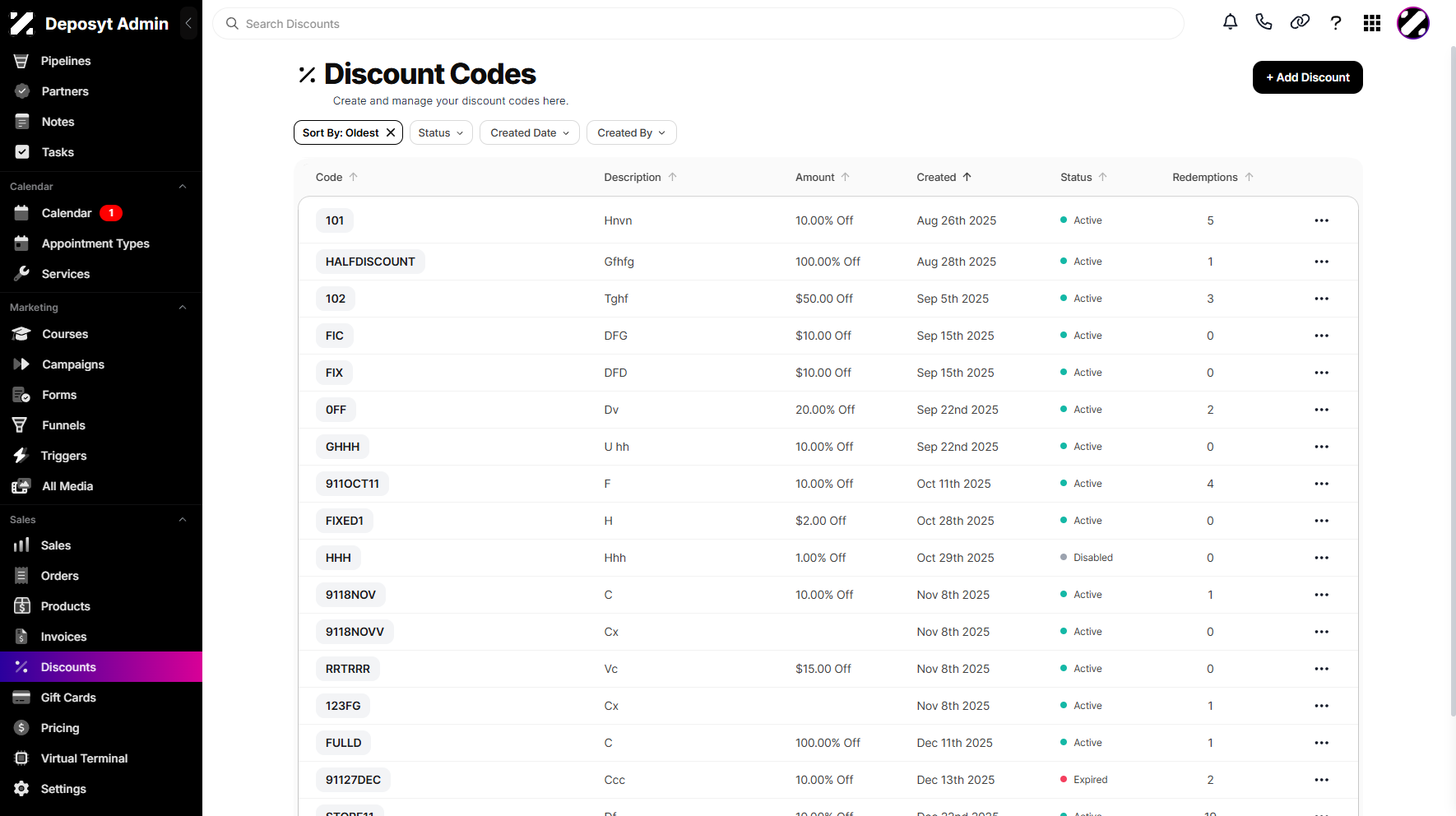The height and width of the screenshot is (816, 1456).
Task: Open the row menu for code 101
Action: pos(1322,220)
